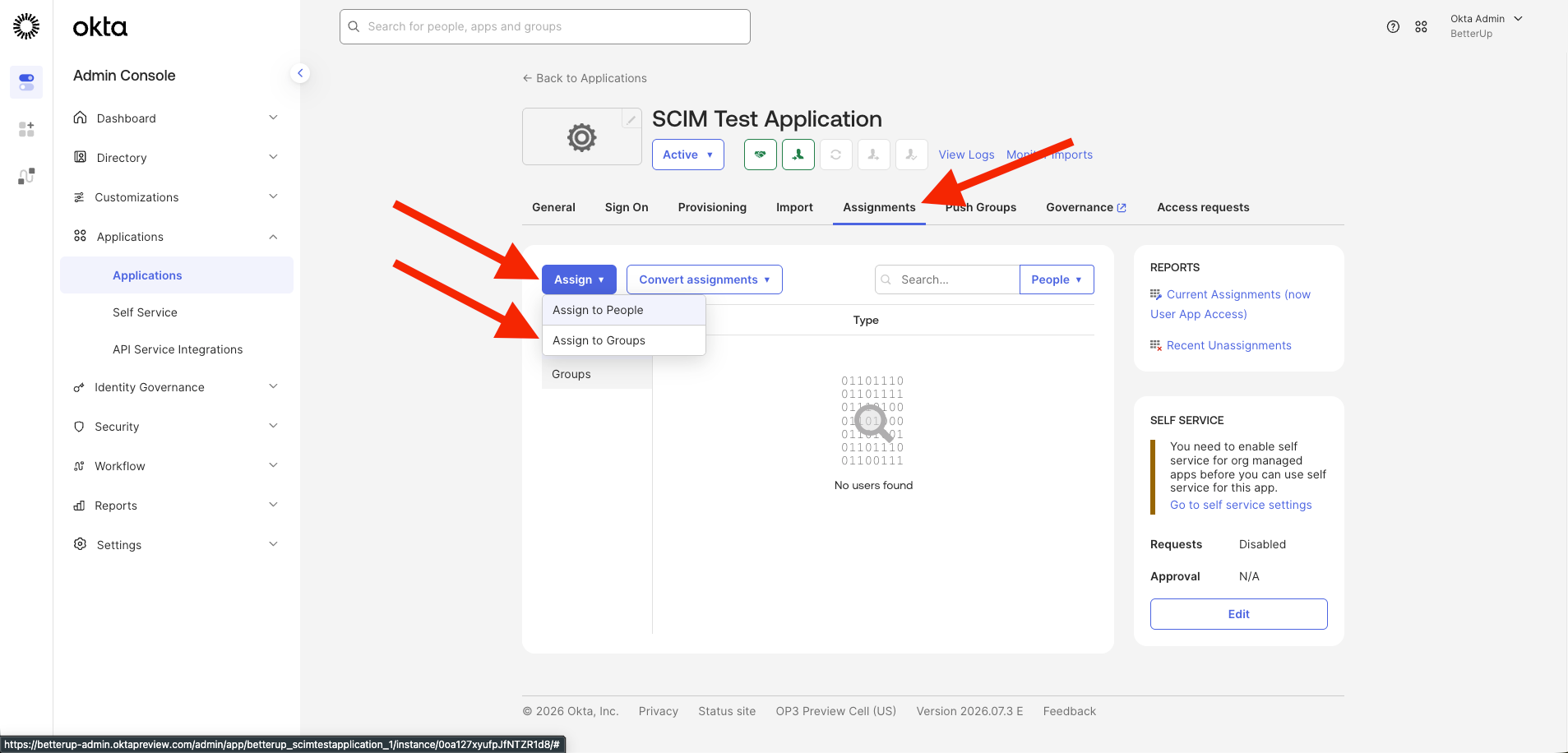Click the Type column header
This screenshot has width=1568, height=753.
866,320
